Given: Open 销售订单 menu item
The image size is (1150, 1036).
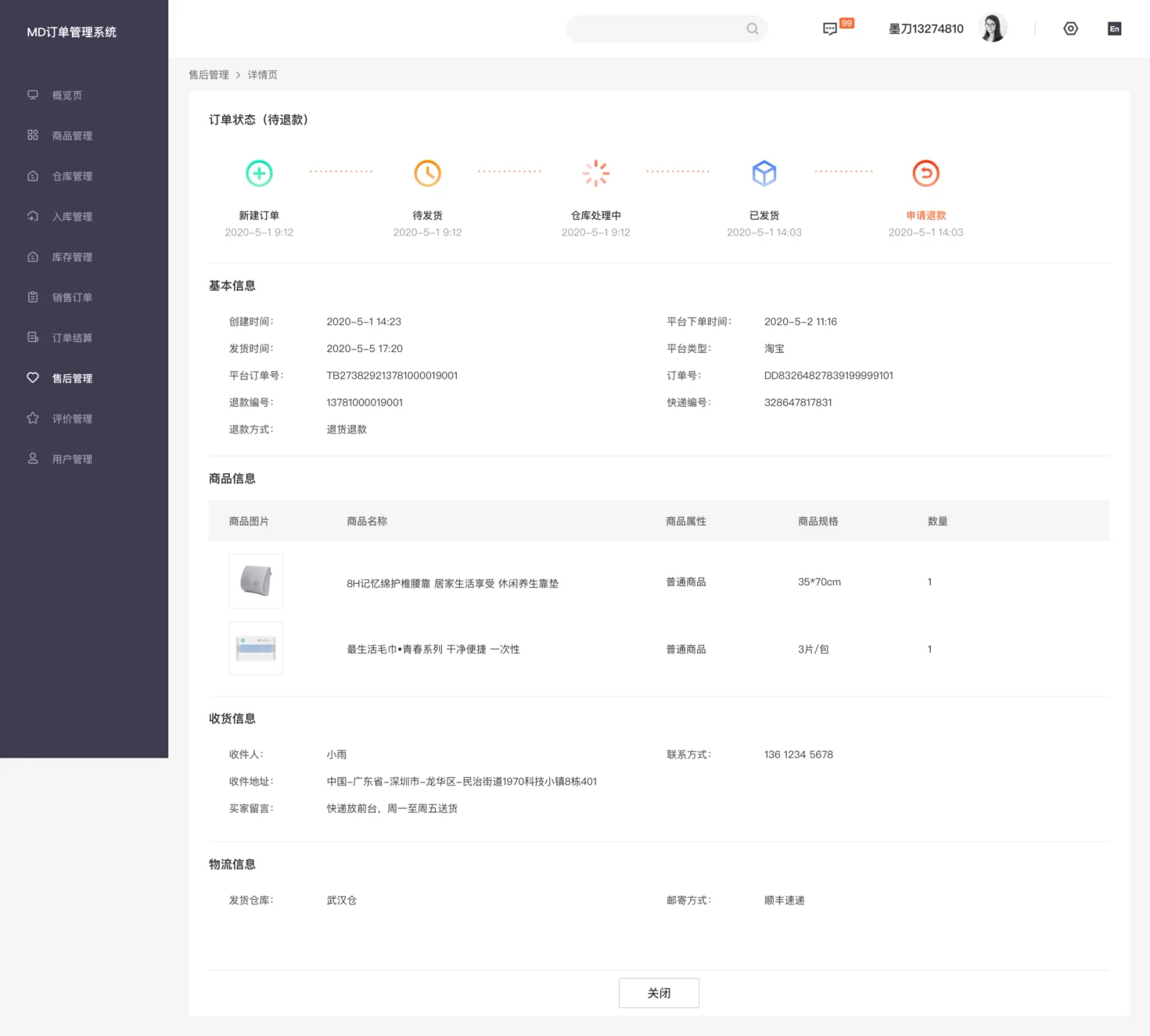Looking at the screenshot, I should coord(72,297).
